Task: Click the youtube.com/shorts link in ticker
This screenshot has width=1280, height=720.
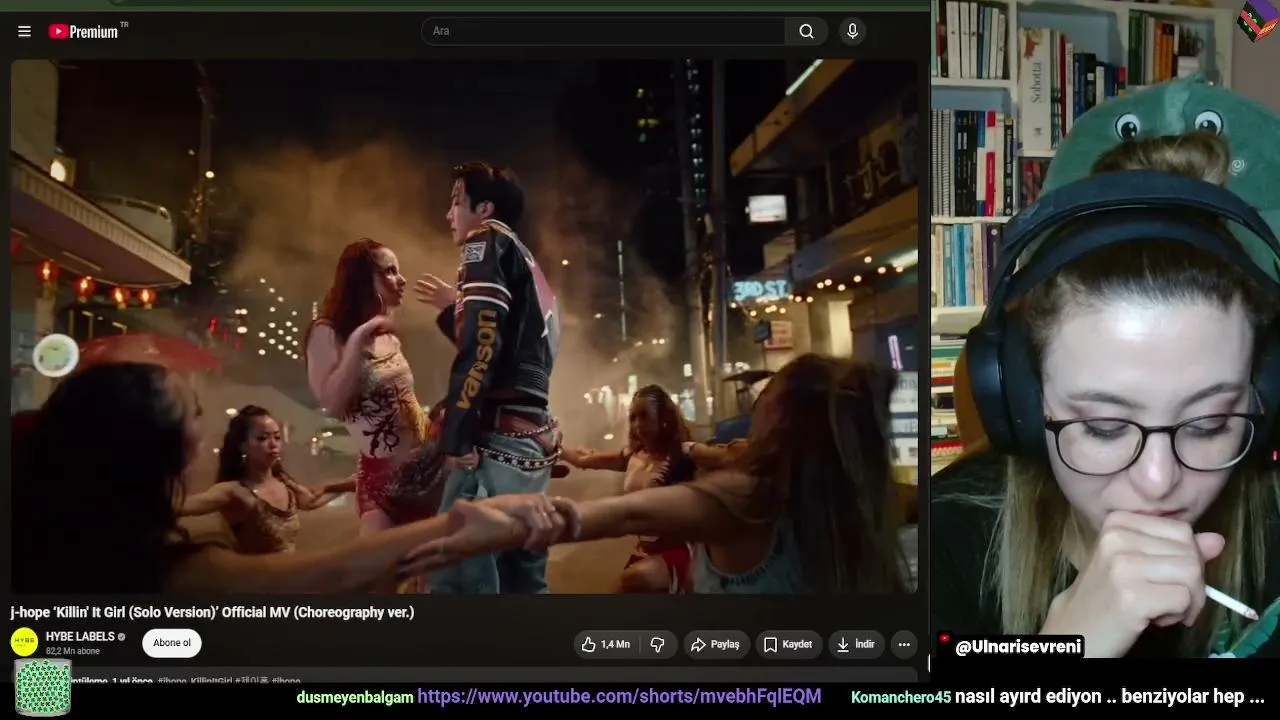Action: [619, 696]
